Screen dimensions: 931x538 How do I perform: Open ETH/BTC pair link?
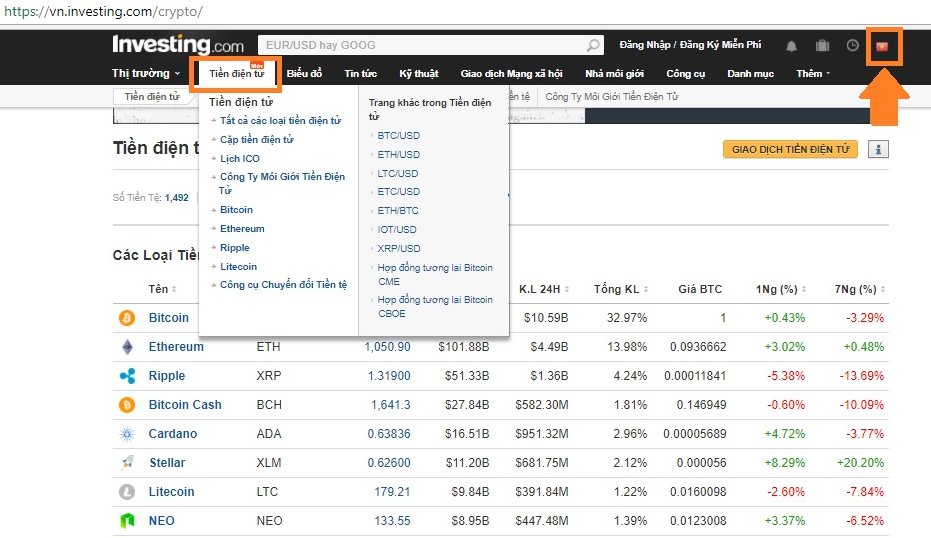point(398,211)
